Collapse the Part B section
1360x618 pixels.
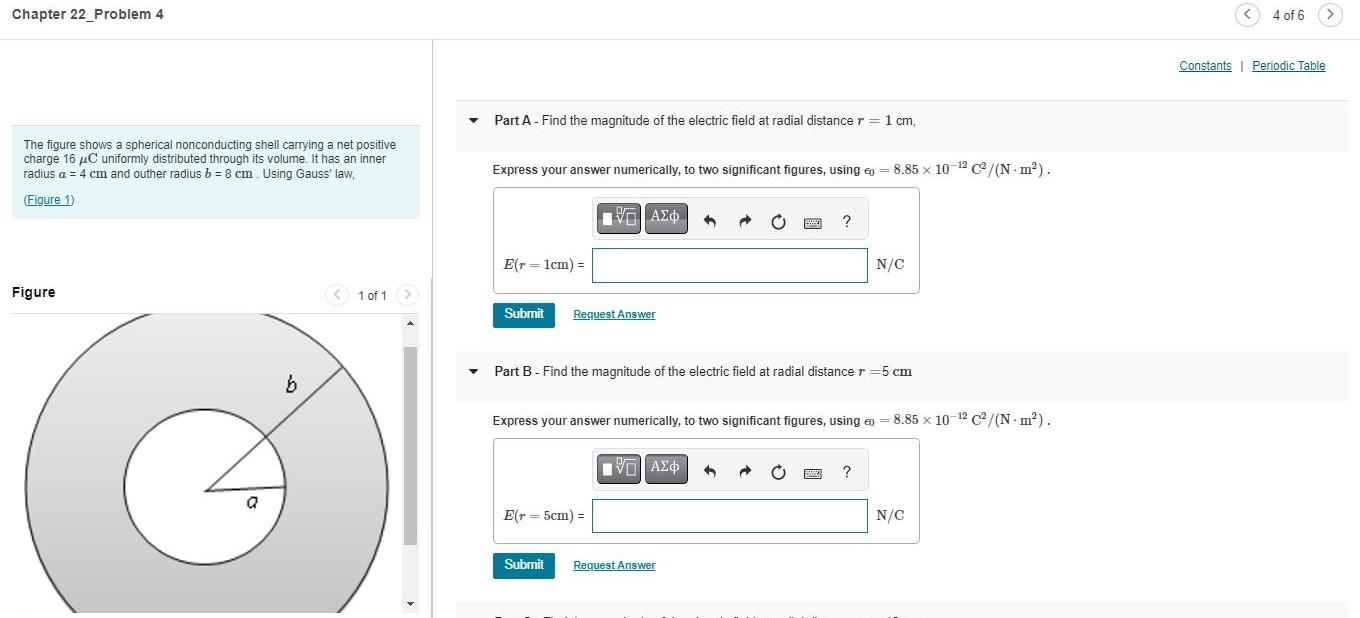click(474, 372)
